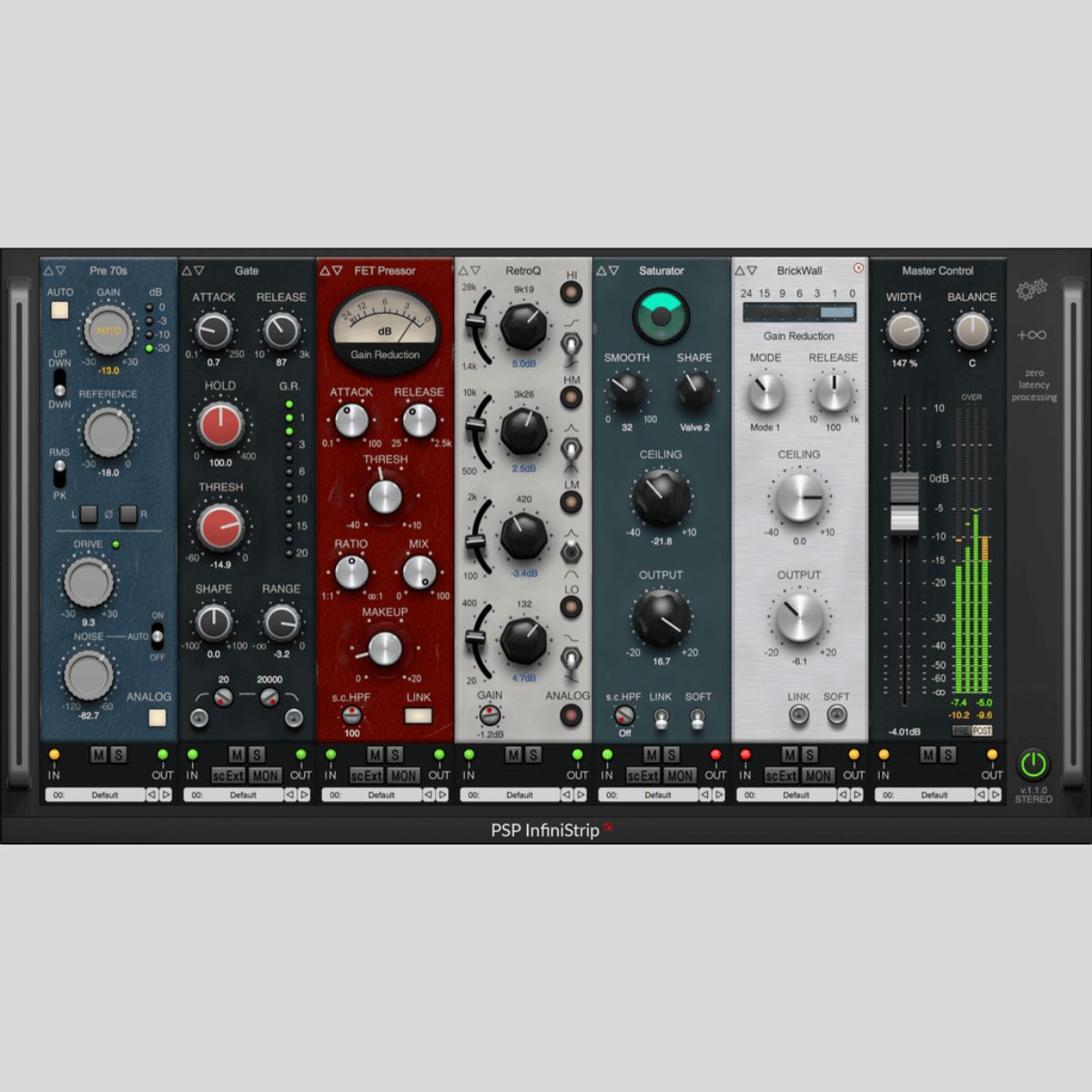Flip the RMS/PK switch in Pre 70s
The image size is (1092, 1092).
coord(60,472)
